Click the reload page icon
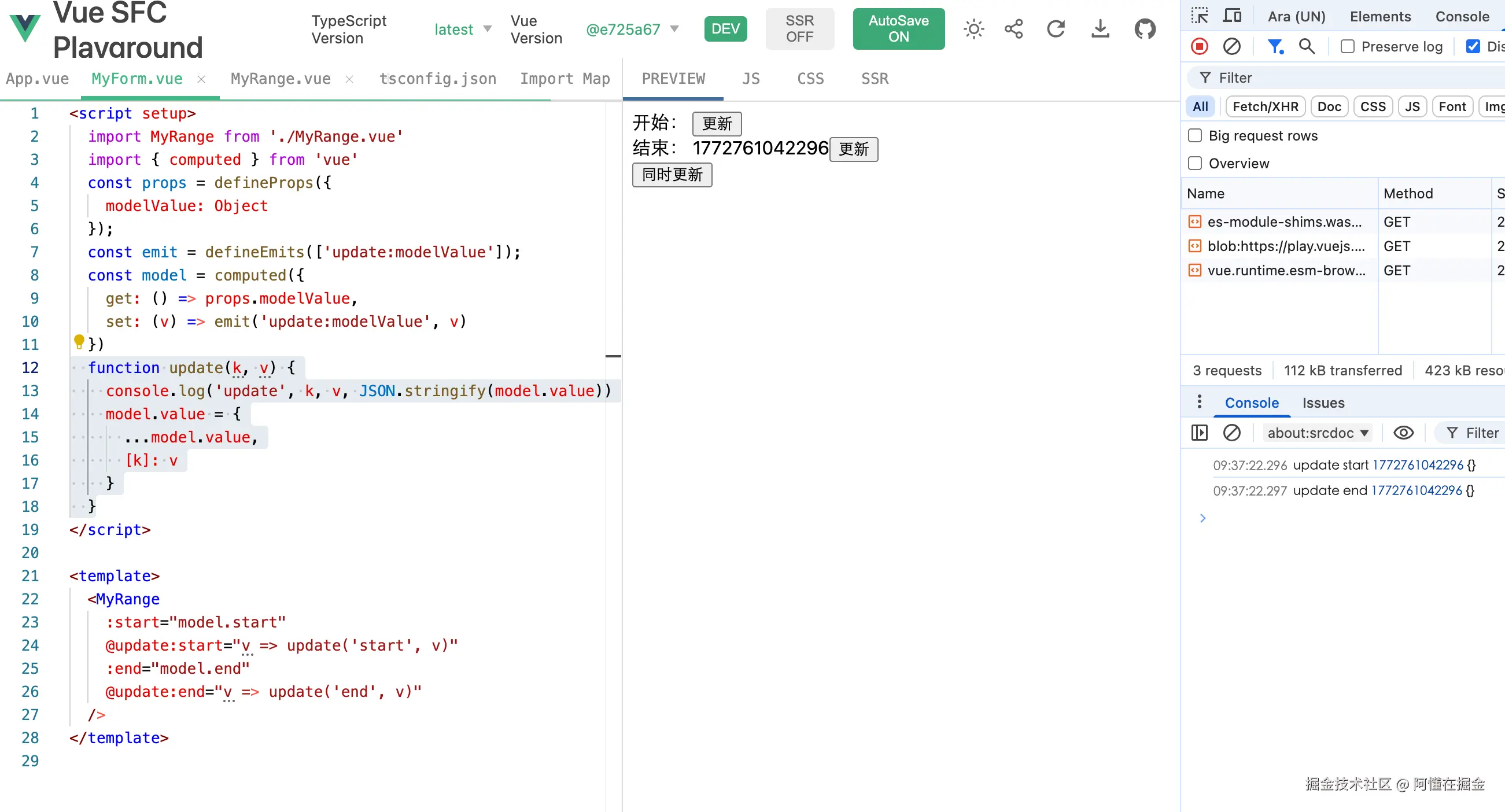 1056,28
